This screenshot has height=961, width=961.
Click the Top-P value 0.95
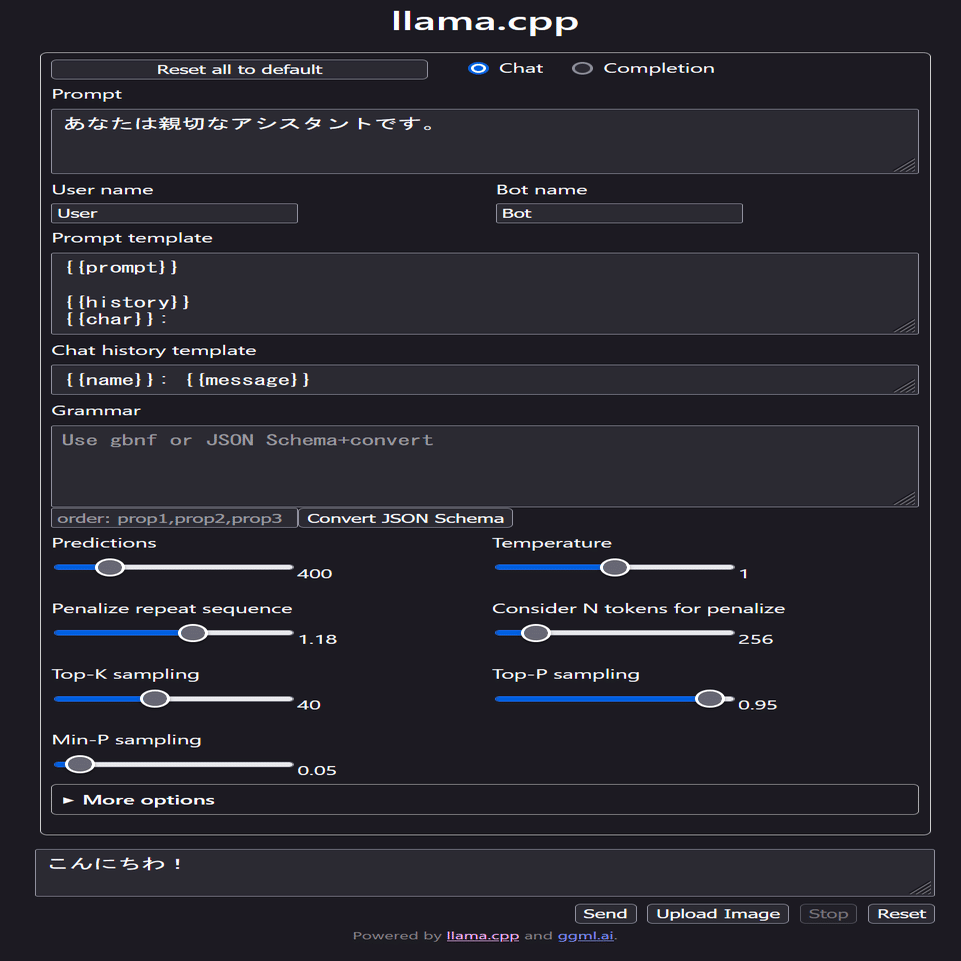(x=758, y=705)
